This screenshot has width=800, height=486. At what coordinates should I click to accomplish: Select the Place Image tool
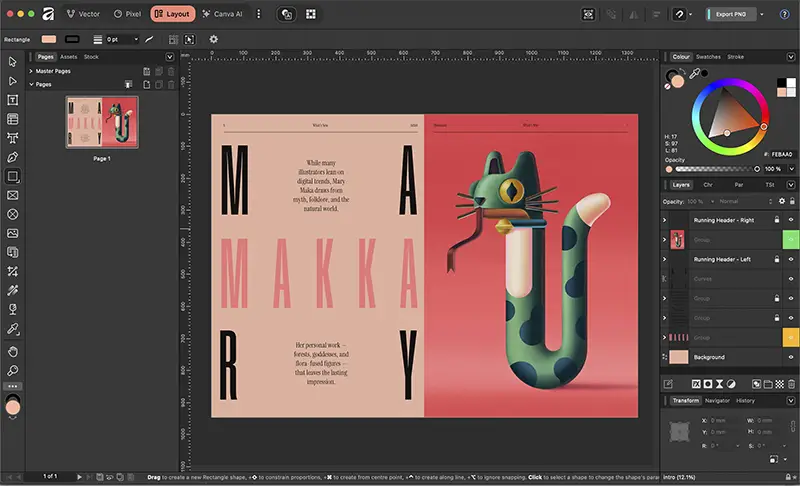13,233
